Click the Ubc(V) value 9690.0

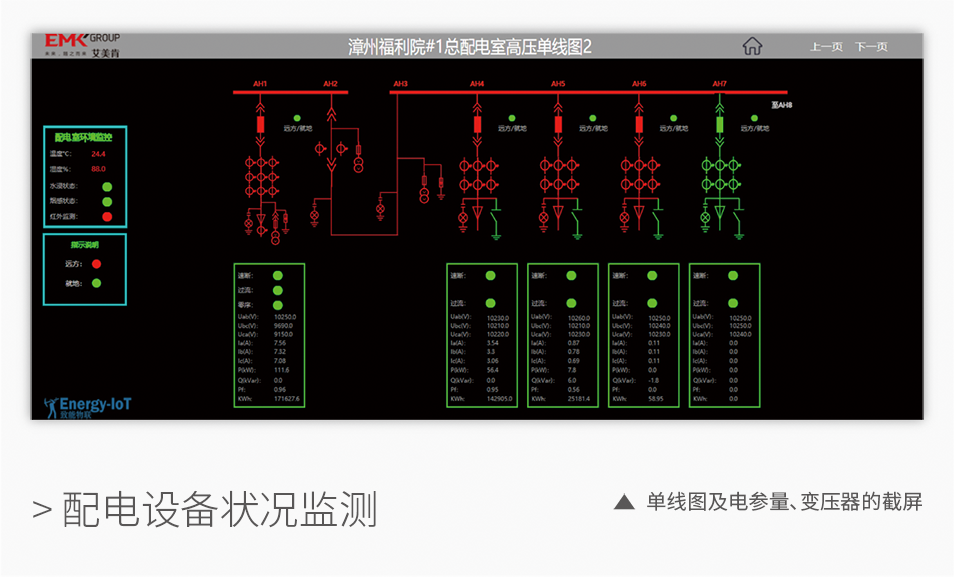point(284,326)
